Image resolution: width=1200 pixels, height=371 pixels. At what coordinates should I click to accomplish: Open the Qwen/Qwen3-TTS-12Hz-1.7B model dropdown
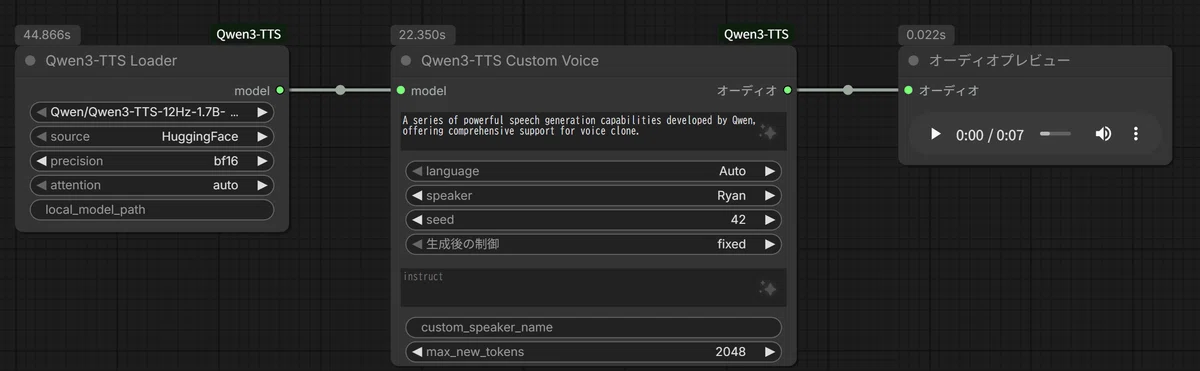pyautogui.click(x=152, y=112)
